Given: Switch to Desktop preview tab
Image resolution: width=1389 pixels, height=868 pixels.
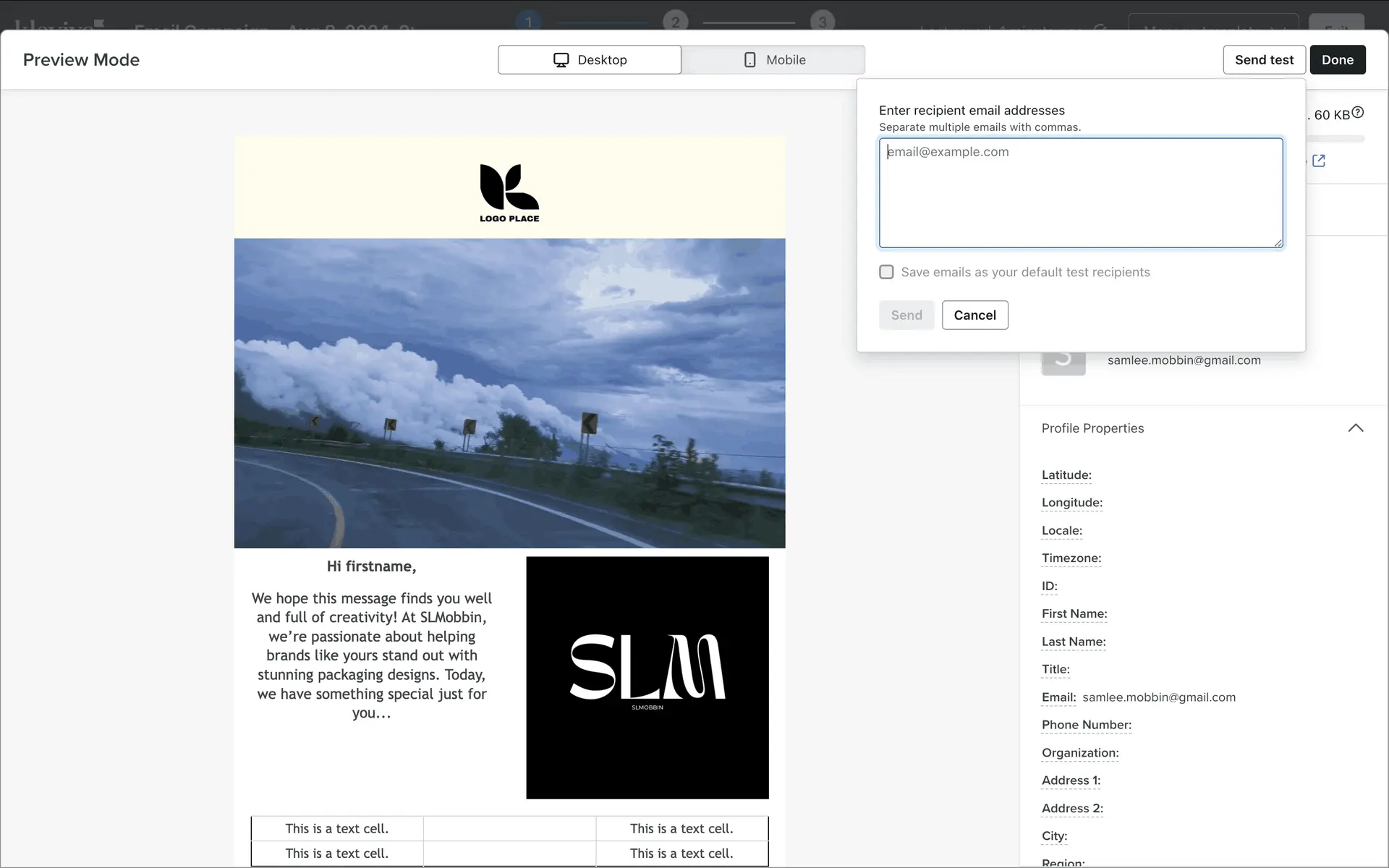Looking at the screenshot, I should (x=589, y=60).
